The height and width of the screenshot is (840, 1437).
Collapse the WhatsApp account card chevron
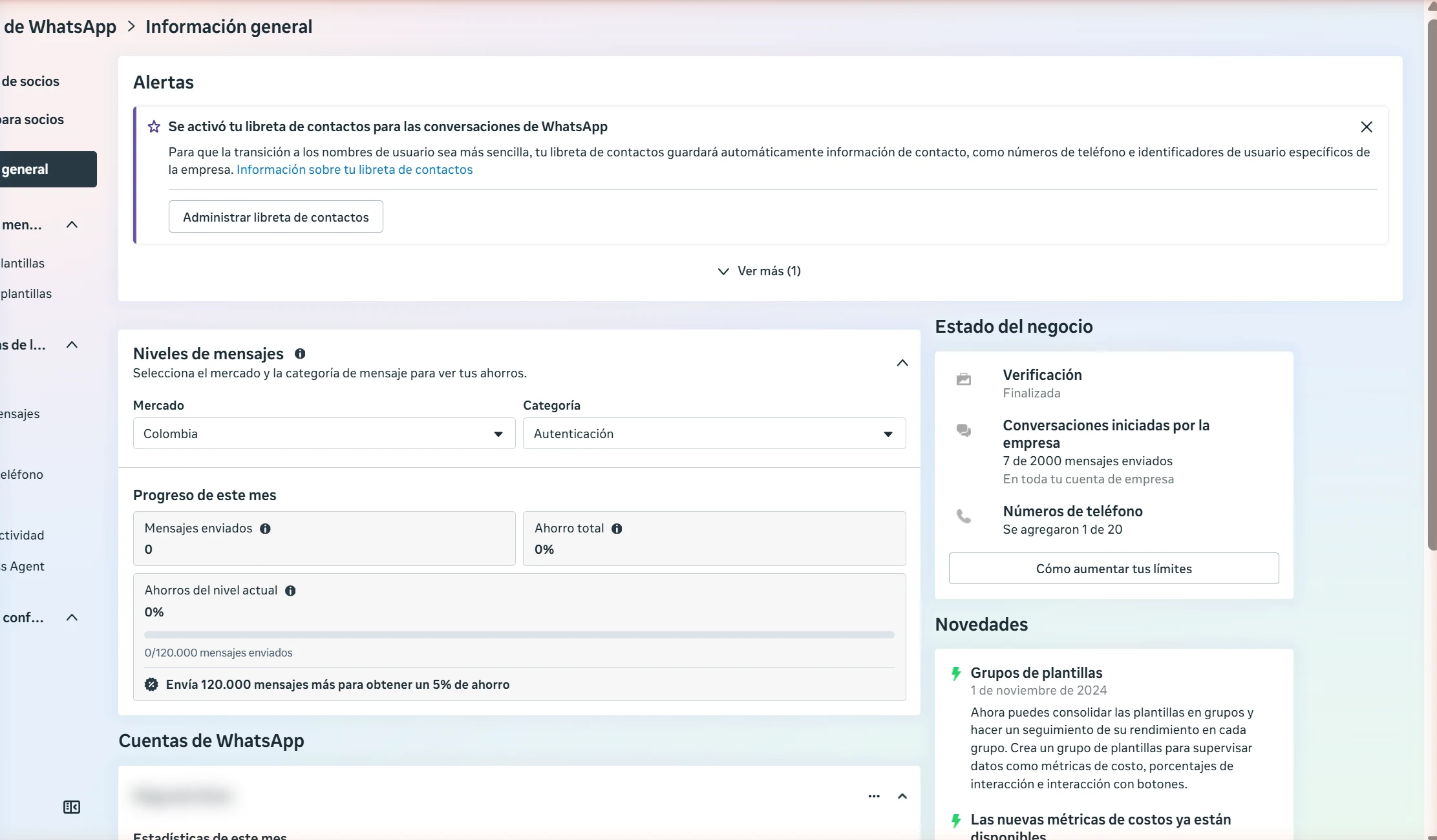pyautogui.click(x=902, y=796)
